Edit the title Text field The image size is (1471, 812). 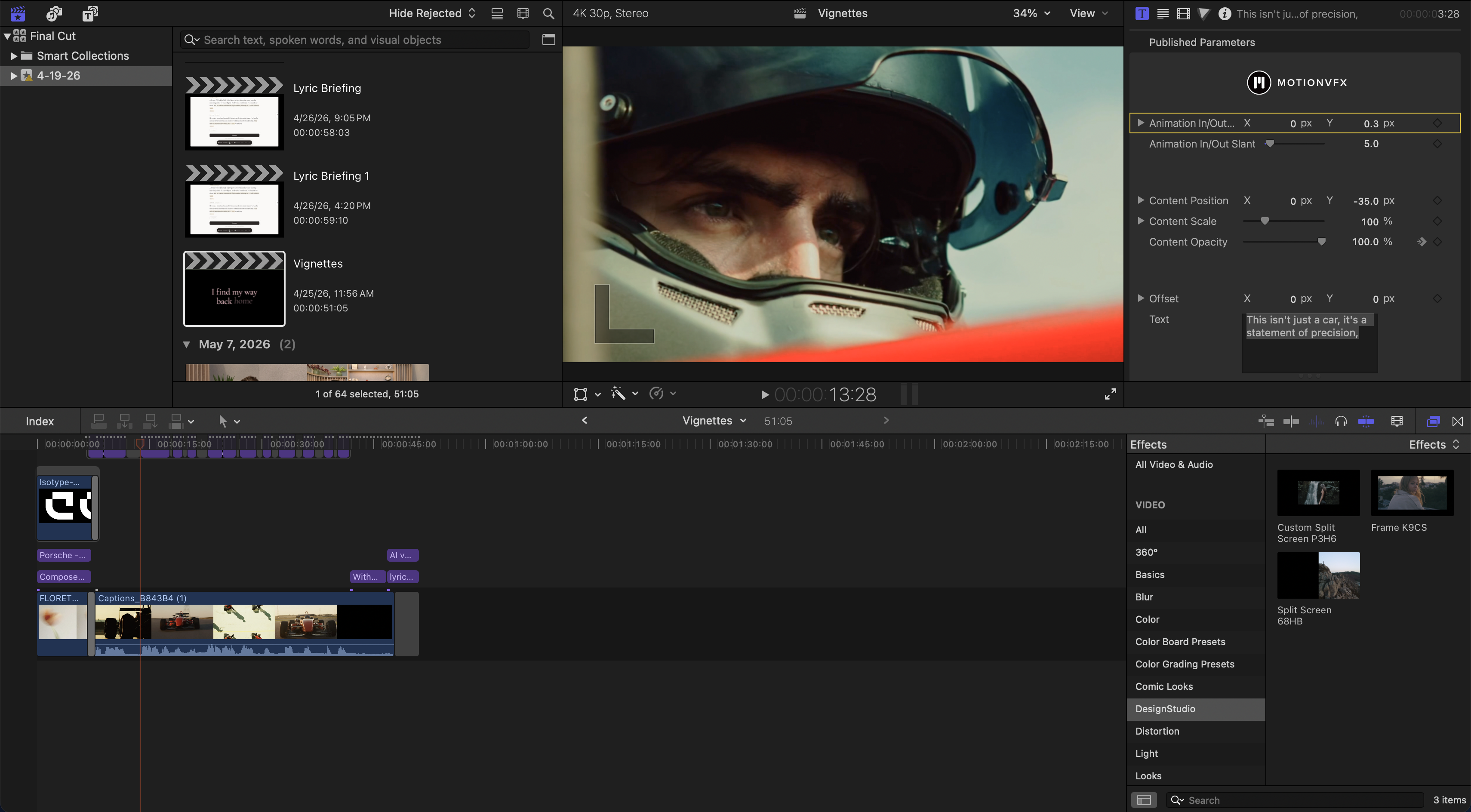1309,343
